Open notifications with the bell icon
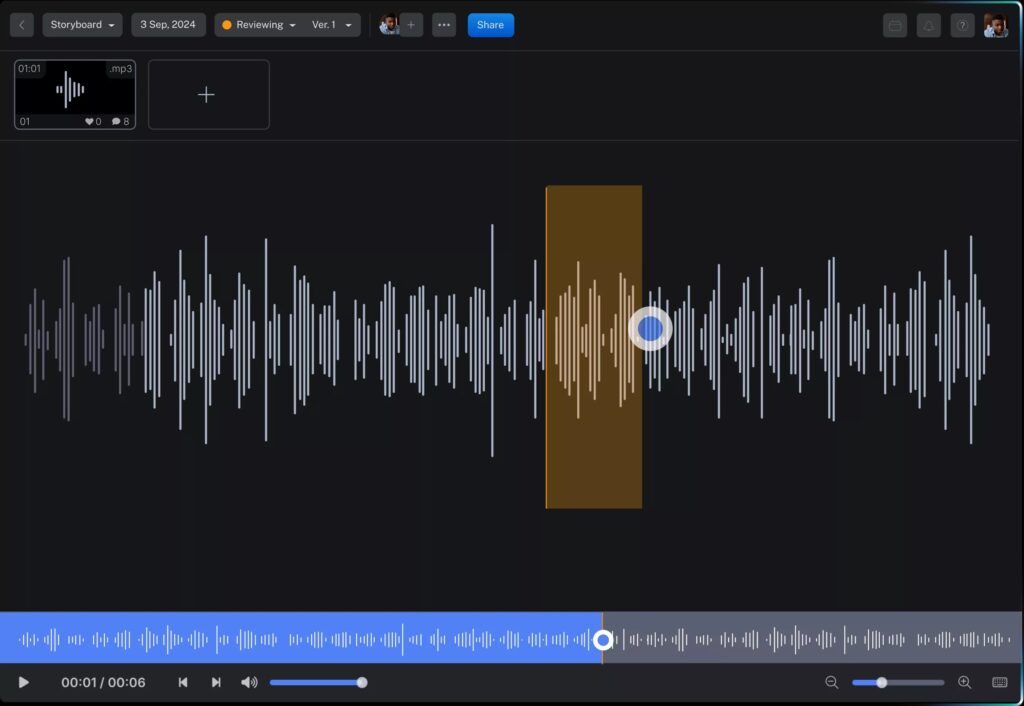This screenshot has height=706, width=1024. click(x=929, y=24)
